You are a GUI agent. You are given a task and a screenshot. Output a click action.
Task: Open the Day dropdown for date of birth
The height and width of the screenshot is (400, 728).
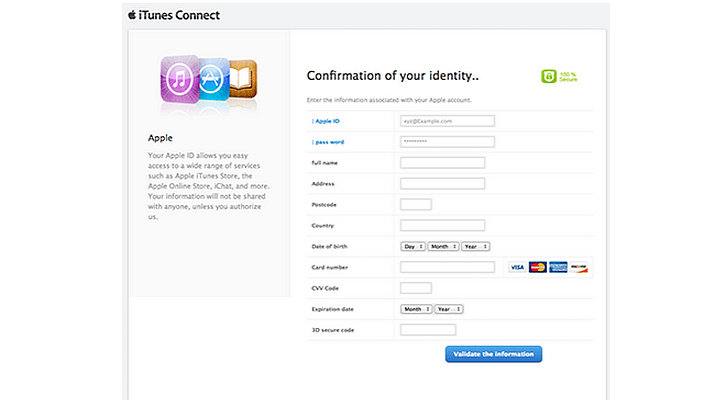coord(412,246)
